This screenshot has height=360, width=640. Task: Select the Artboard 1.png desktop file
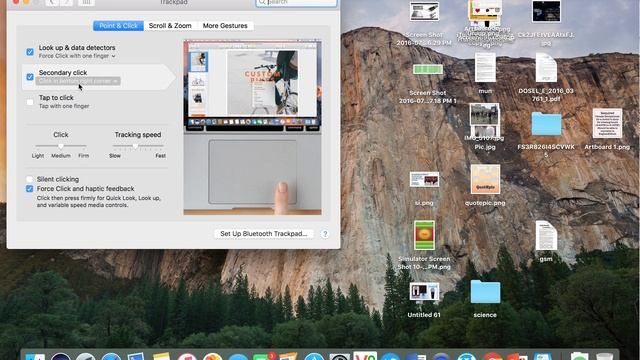tap(607, 129)
